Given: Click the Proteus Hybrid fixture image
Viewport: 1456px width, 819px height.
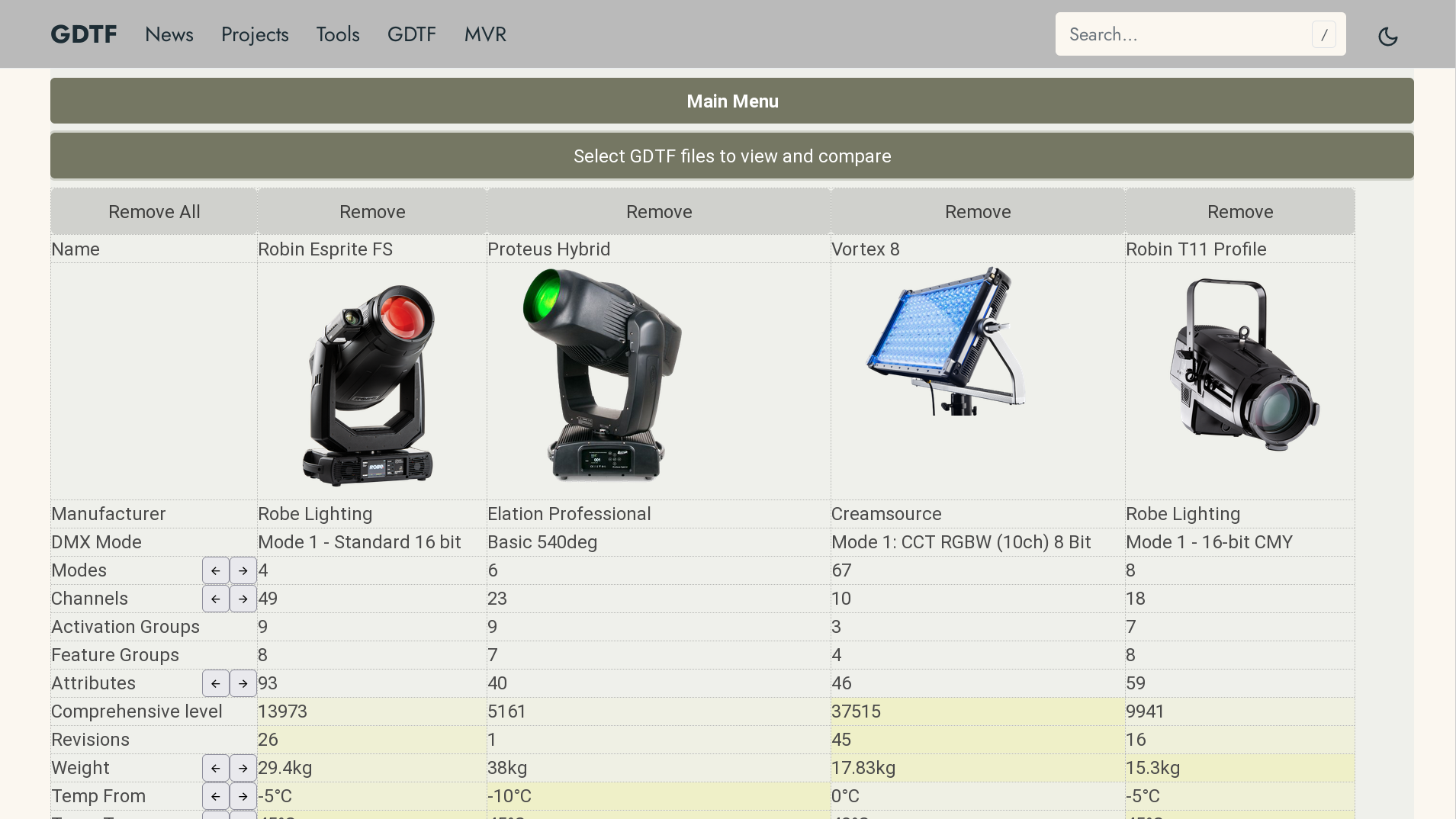Looking at the screenshot, I should pos(603,374).
